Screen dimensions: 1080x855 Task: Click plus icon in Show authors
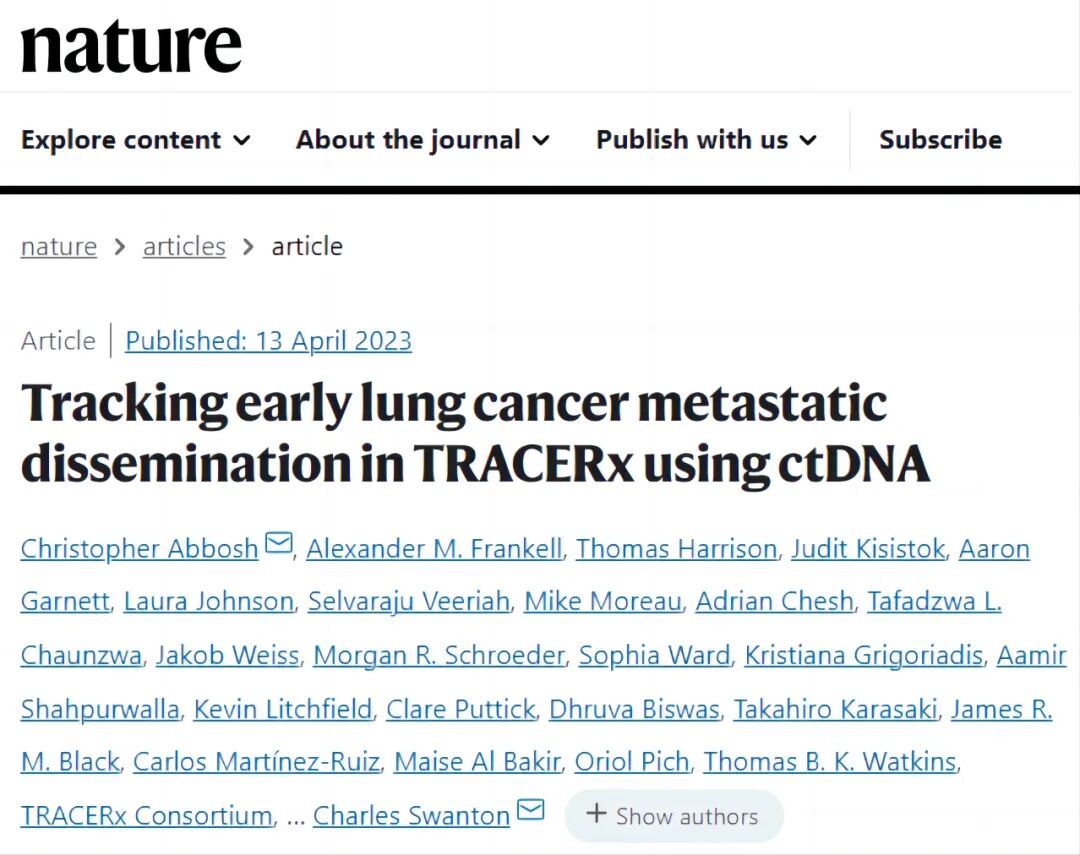596,814
